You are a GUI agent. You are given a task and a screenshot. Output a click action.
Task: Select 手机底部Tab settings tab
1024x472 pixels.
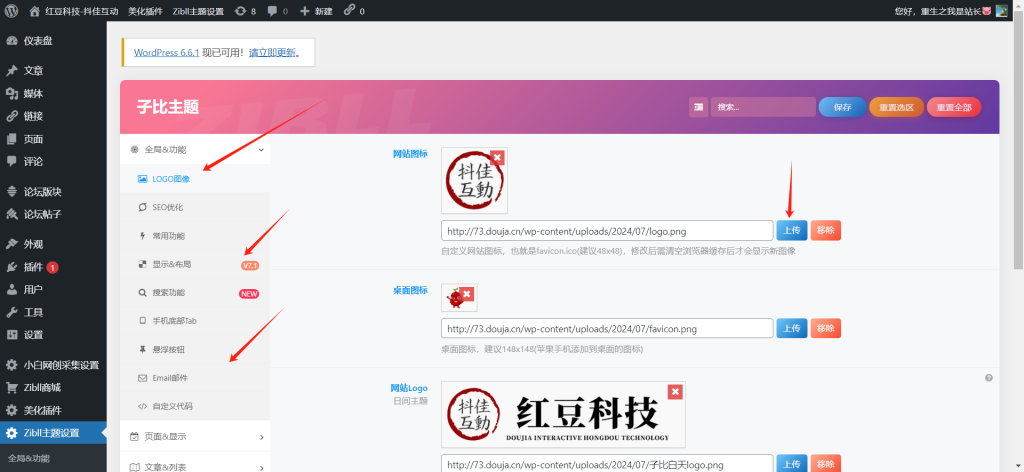pyautogui.click(x=195, y=321)
